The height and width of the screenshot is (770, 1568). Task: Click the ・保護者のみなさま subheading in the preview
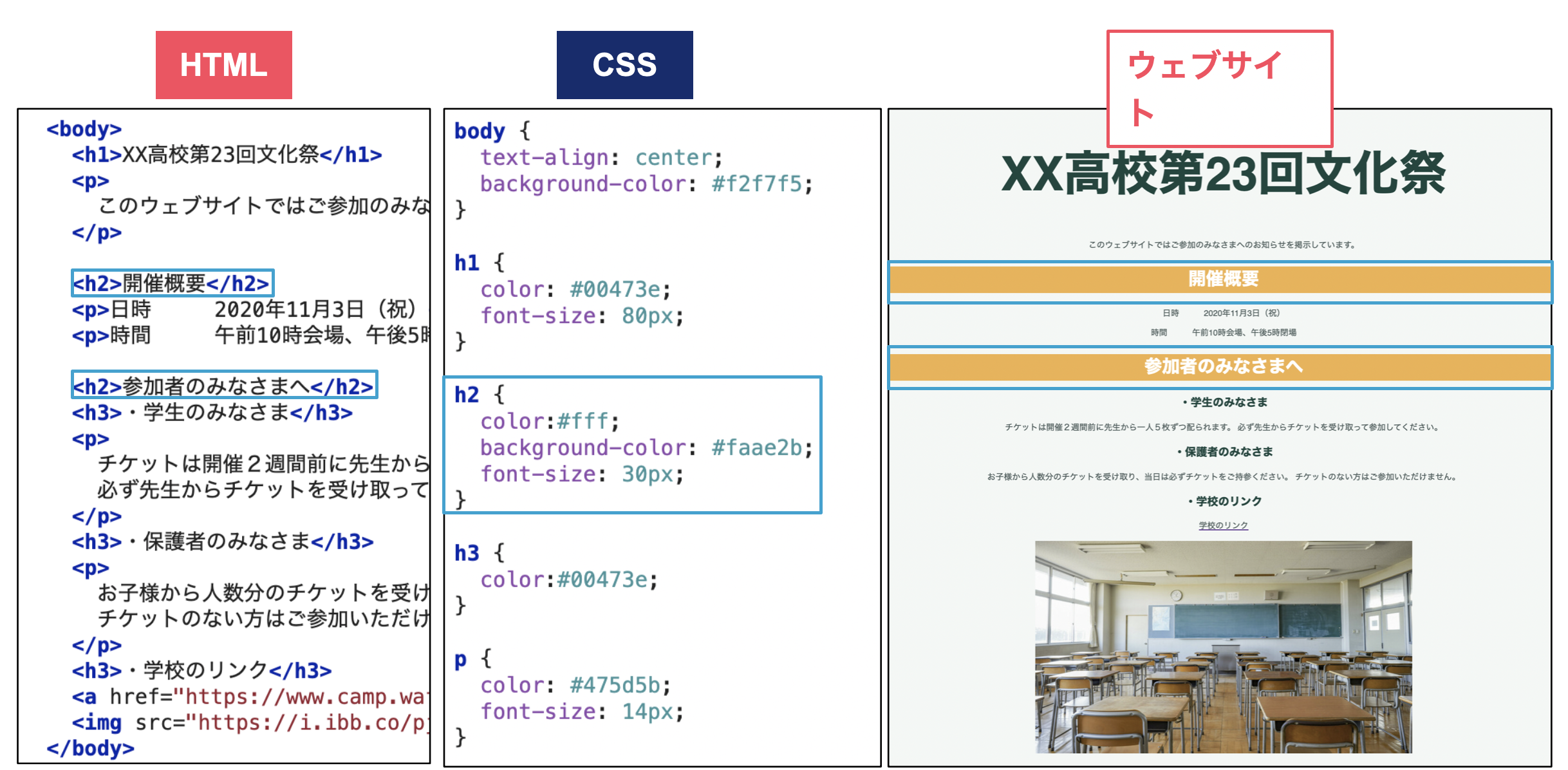tap(1224, 452)
